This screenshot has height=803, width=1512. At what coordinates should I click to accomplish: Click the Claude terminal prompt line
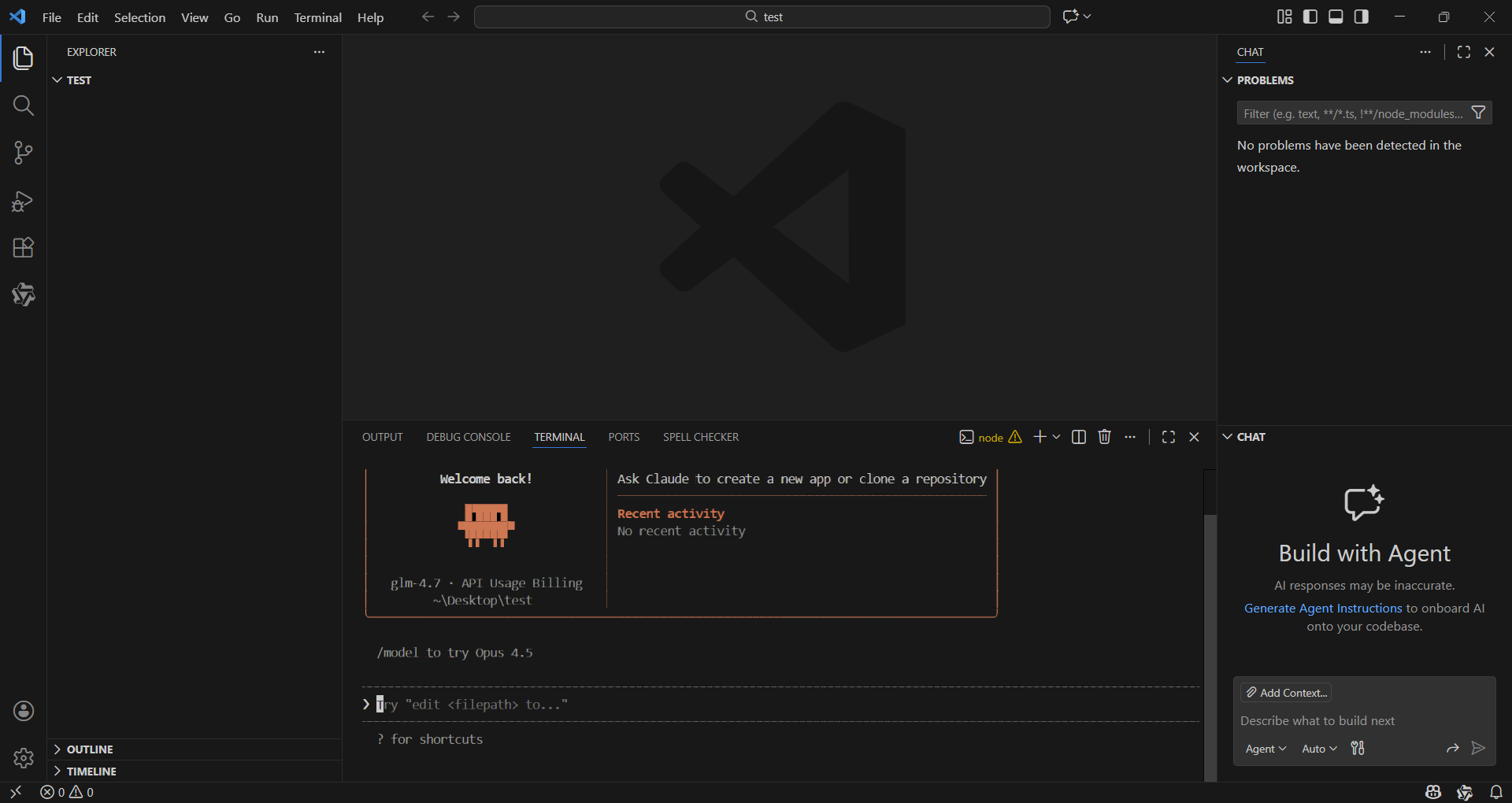781,705
